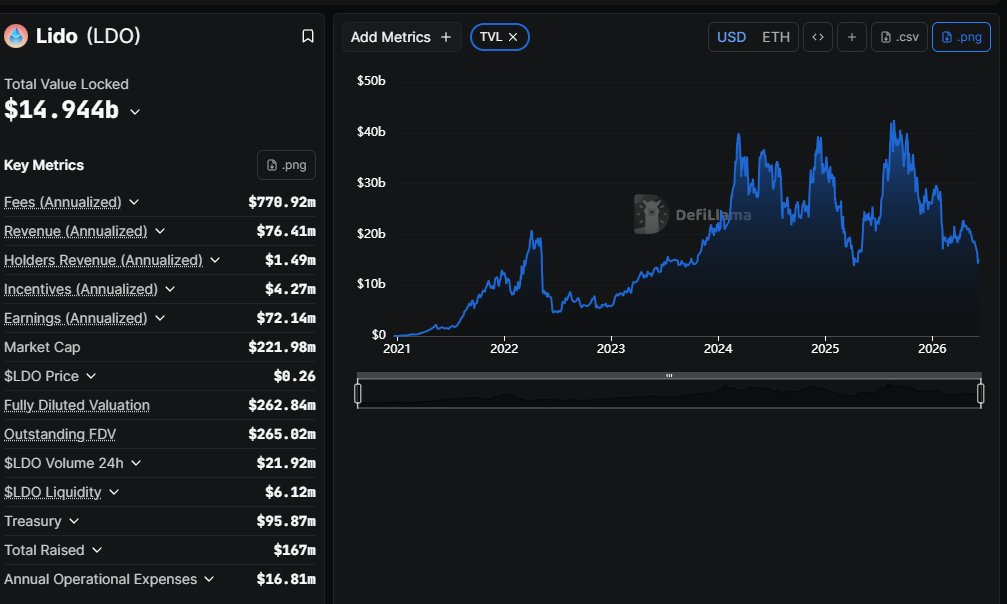Download chart image as .png
Viewport: 1007px width, 604px height.
961,37
